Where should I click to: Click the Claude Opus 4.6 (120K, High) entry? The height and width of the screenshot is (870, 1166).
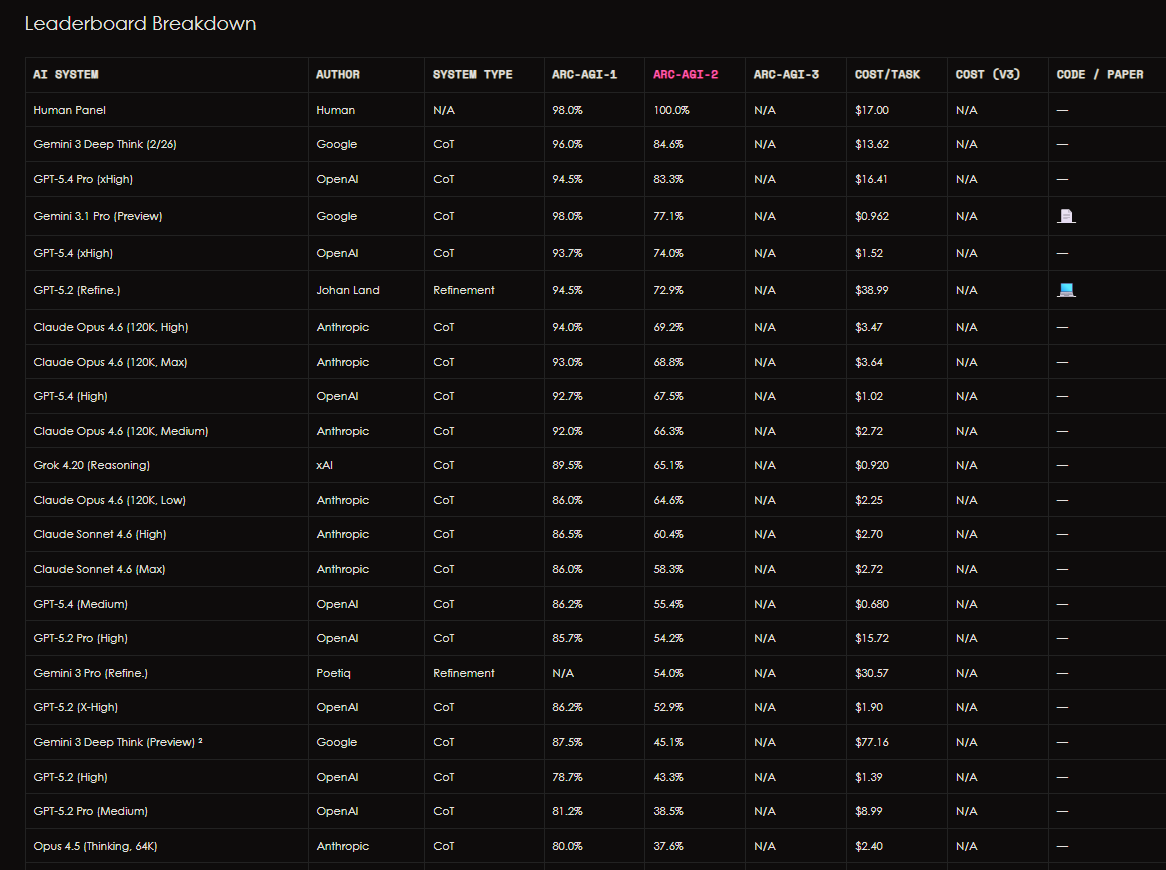(110, 327)
